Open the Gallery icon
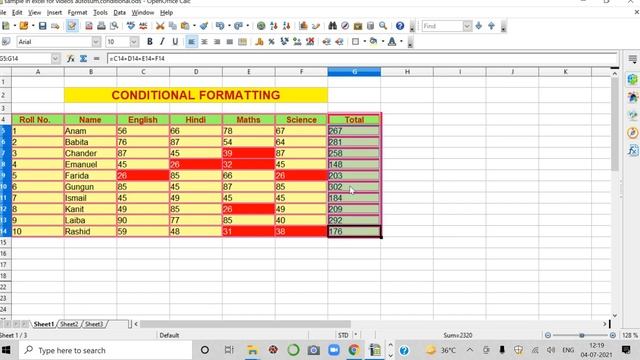The image size is (640, 360). pos(358,26)
